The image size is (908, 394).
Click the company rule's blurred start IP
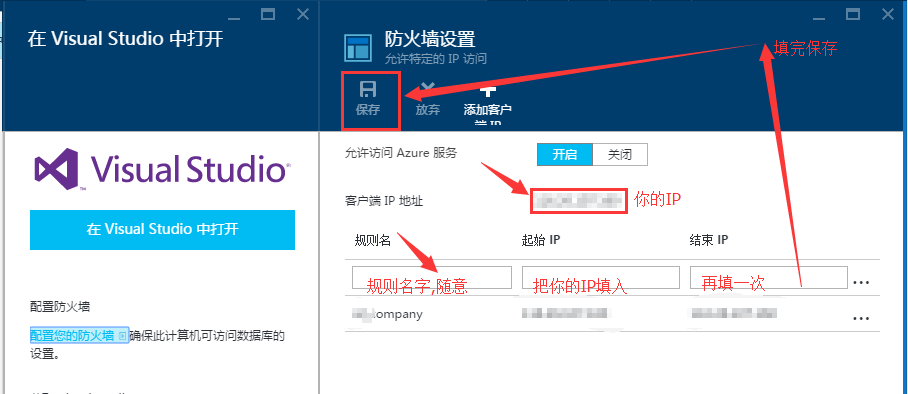click(565, 314)
